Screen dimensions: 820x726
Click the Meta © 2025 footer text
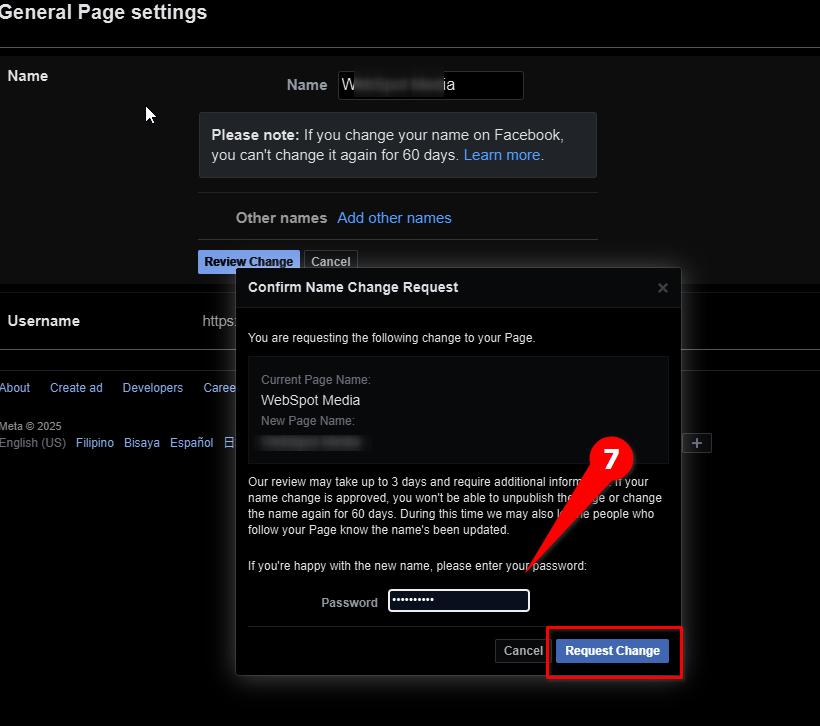(31, 426)
